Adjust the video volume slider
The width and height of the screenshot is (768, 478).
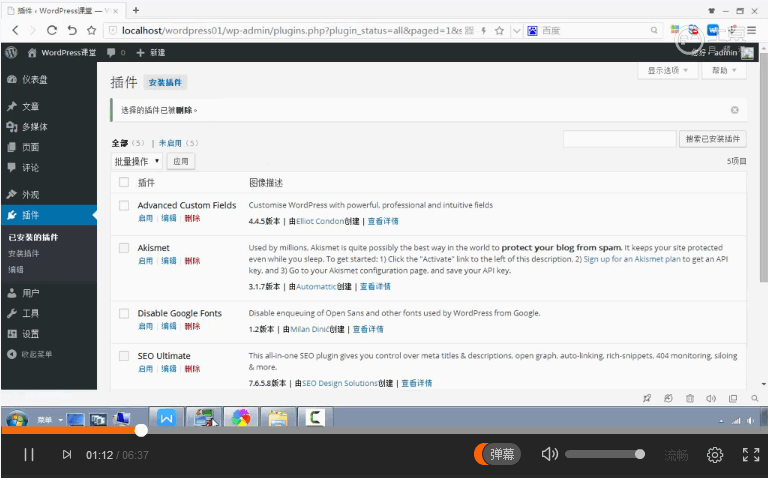605,454
